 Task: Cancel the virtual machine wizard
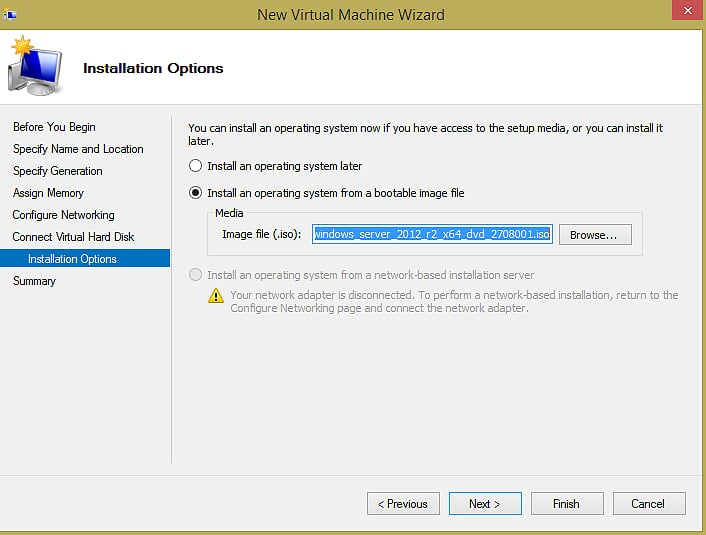pyautogui.click(x=648, y=503)
